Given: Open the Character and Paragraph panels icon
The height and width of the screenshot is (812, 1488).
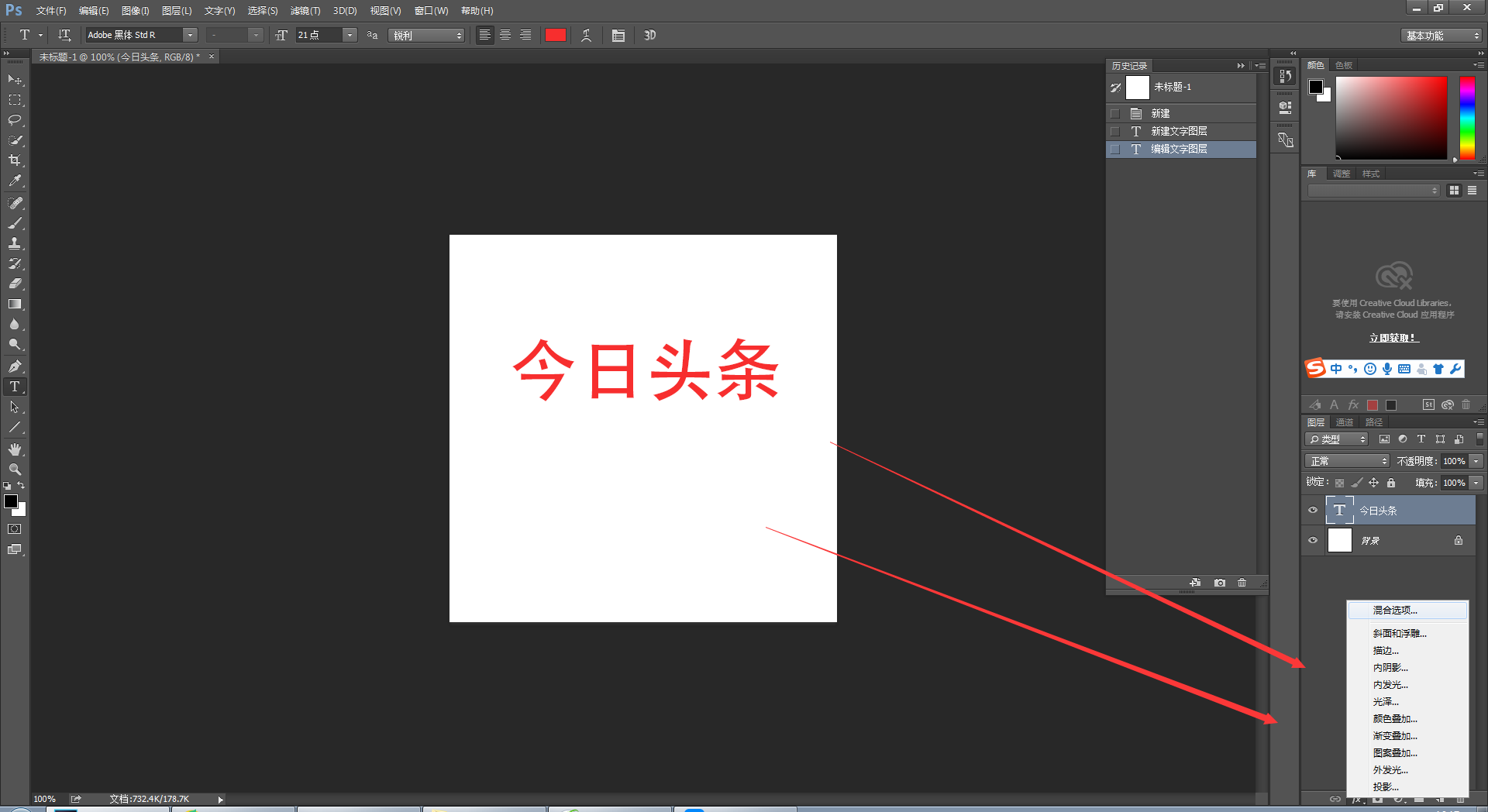Looking at the screenshot, I should [618, 35].
